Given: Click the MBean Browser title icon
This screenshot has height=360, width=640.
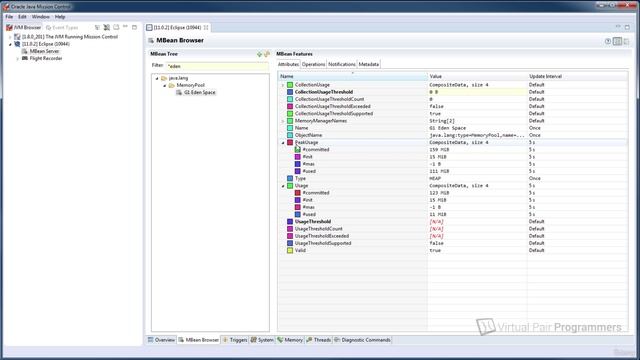Looking at the screenshot, I should point(151,40).
